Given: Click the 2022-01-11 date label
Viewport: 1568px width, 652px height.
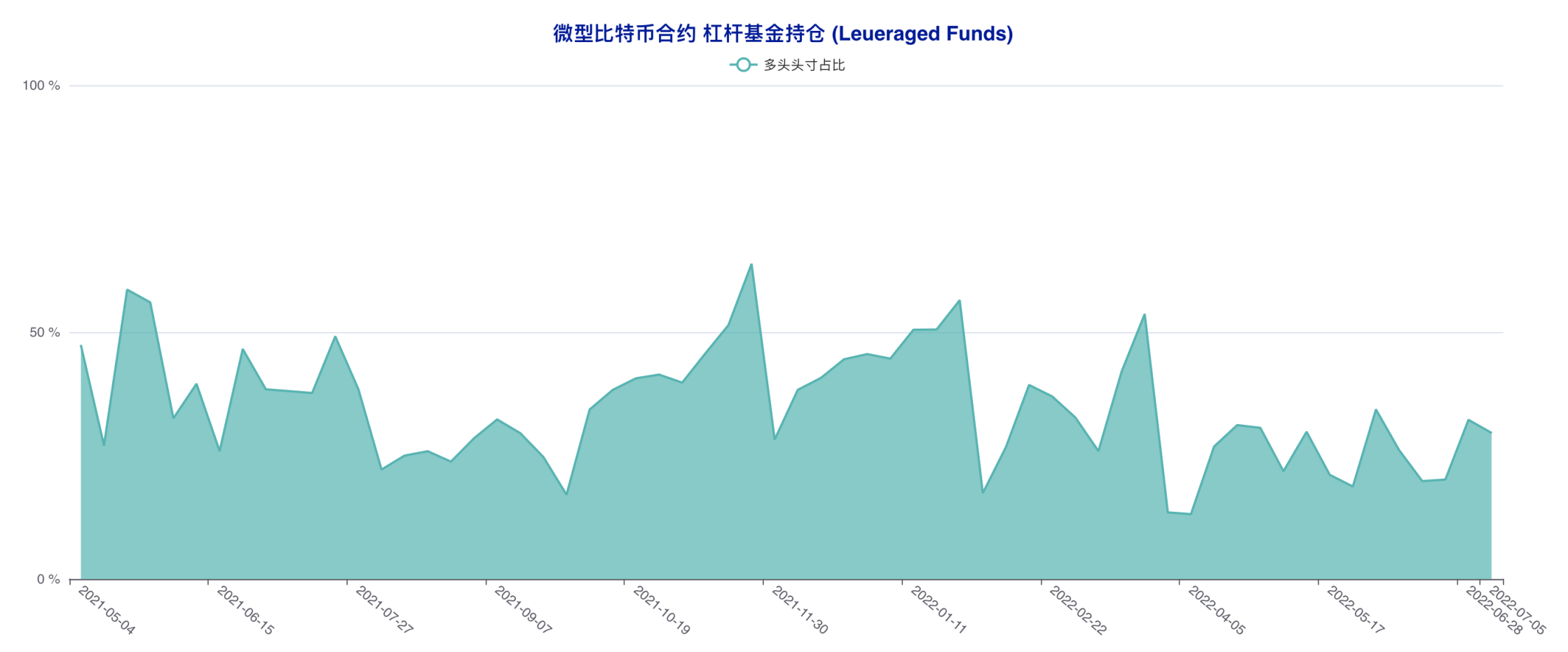Looking at the screenshot, I should pos(939,611).
